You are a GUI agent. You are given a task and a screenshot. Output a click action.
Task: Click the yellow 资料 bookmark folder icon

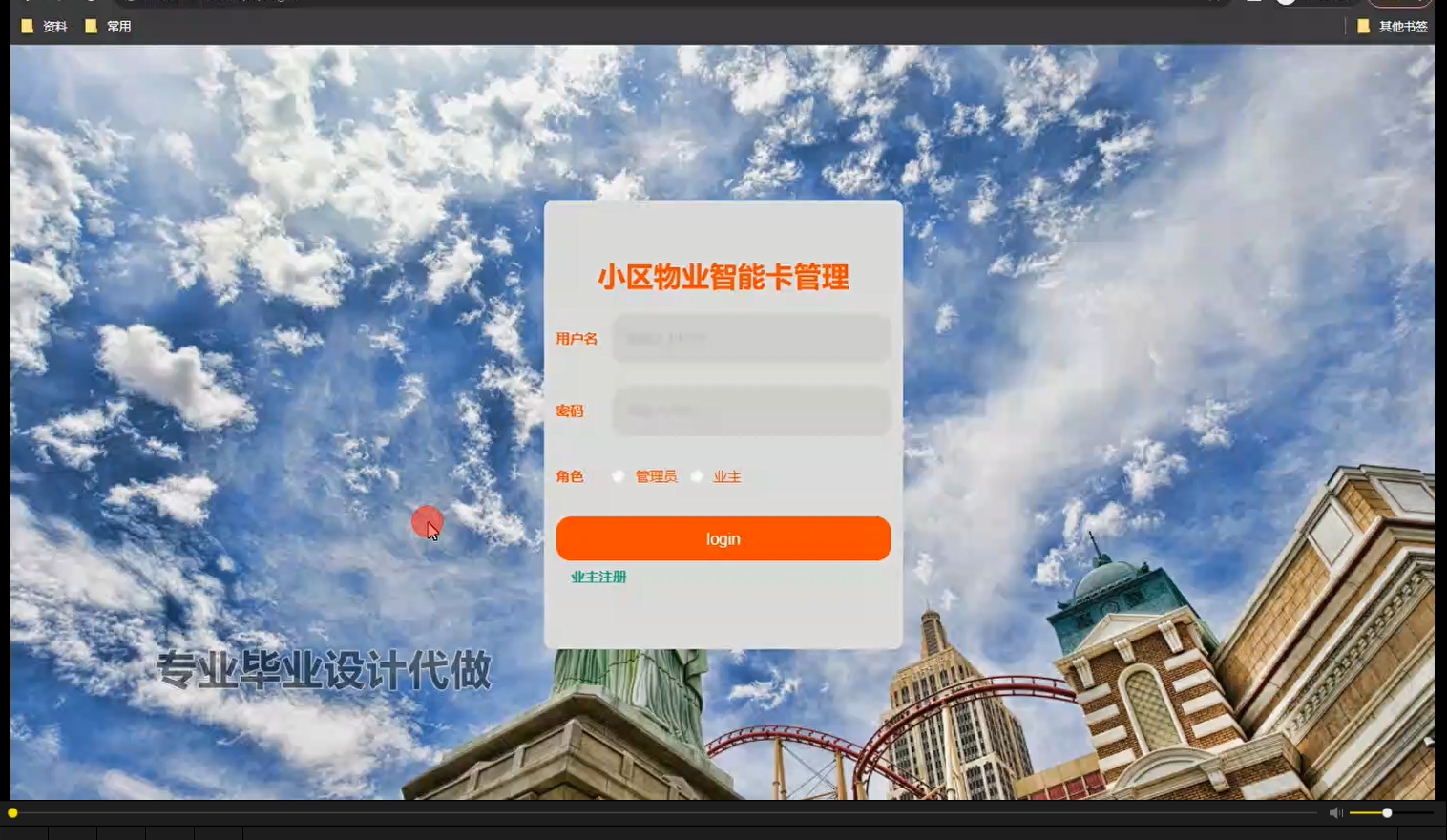pyautogui.click(x=27, y=26)
